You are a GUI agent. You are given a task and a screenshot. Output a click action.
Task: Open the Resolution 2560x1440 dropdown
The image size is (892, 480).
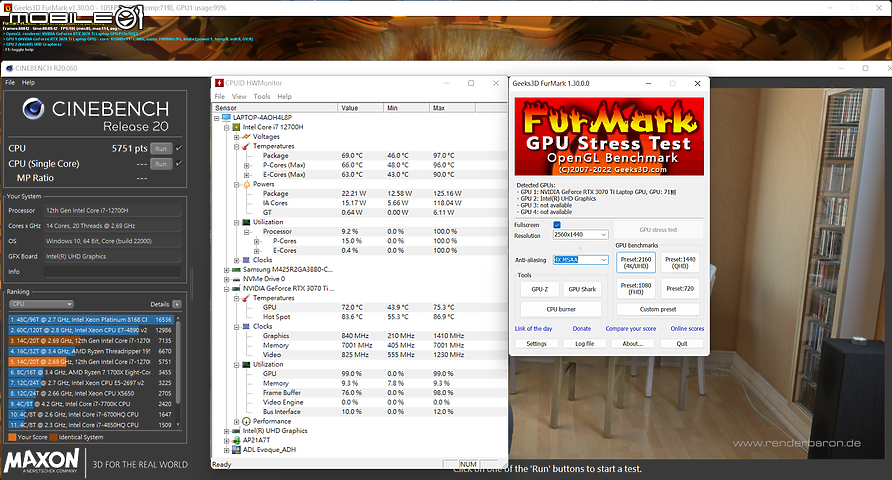pos(580,235)
